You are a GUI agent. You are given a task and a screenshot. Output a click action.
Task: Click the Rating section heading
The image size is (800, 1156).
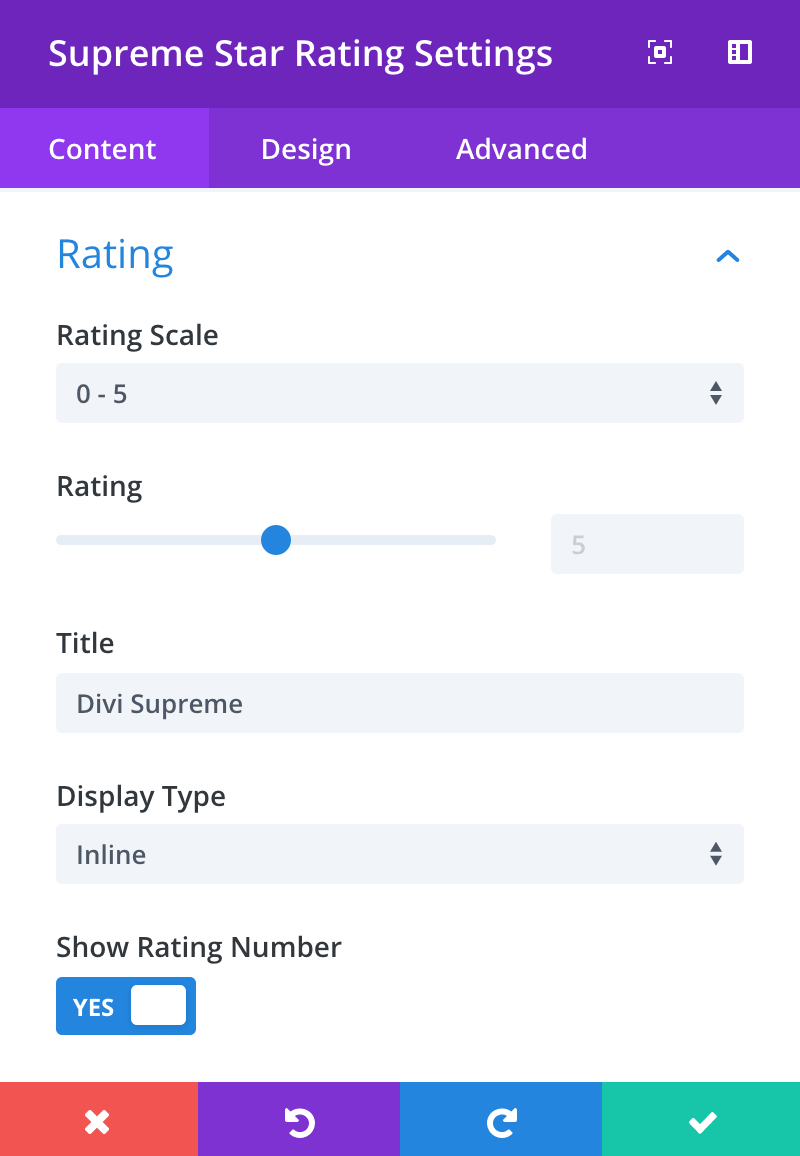tap(115, 254)
